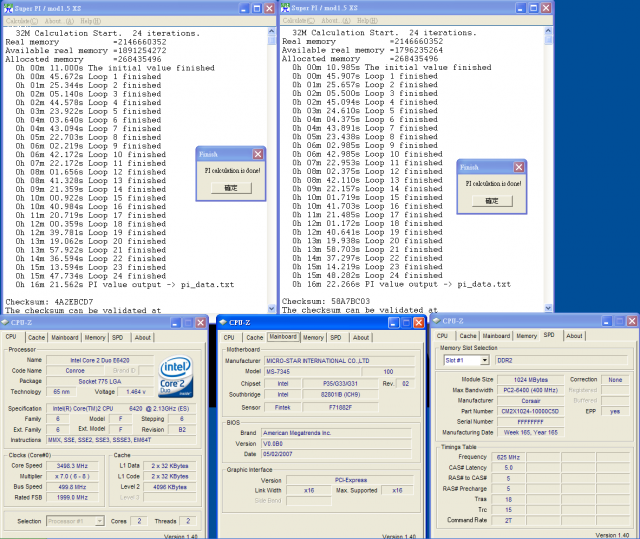Select Cache tab in left CPU-Z window
640x539 pixels.
click(36, 337)
